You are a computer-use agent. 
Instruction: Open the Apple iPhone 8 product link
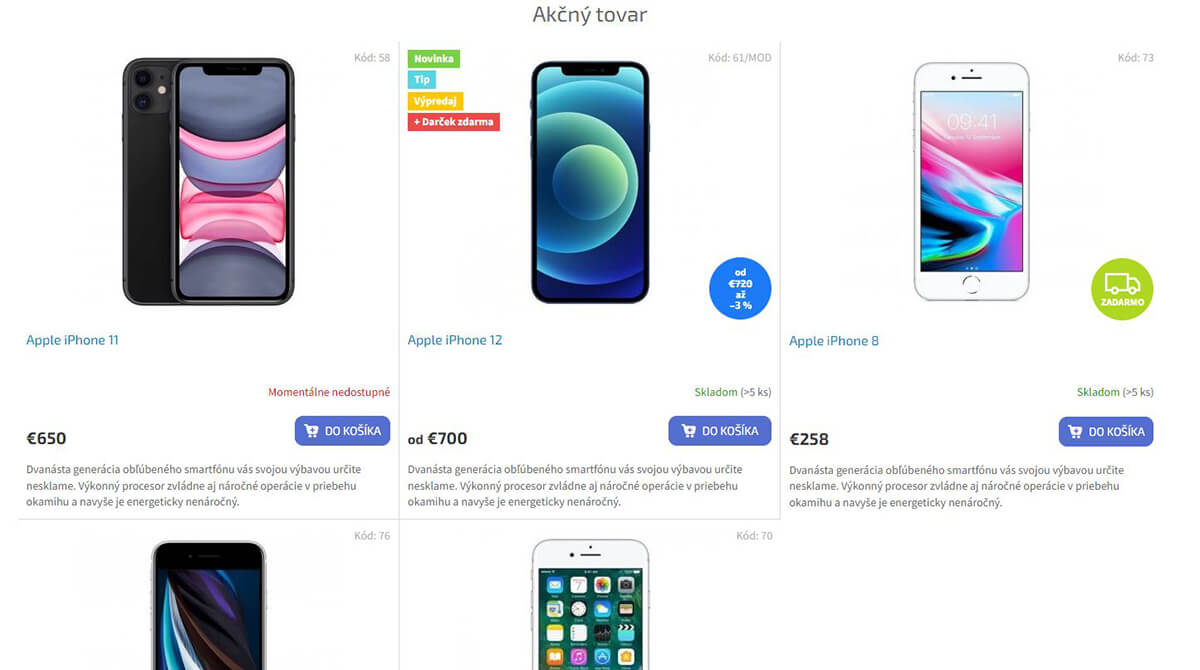[x=834, y=341]
